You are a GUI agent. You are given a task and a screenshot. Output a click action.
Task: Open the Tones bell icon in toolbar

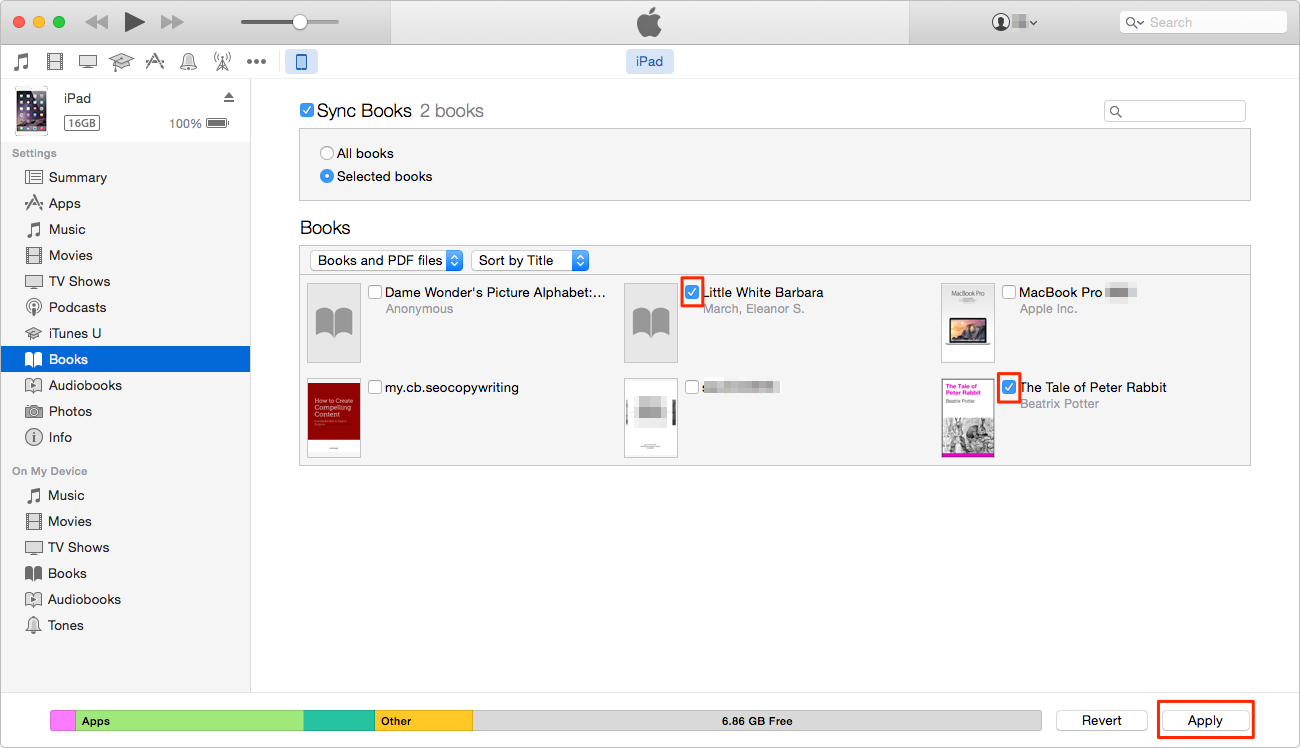click(x=188, y=62)
